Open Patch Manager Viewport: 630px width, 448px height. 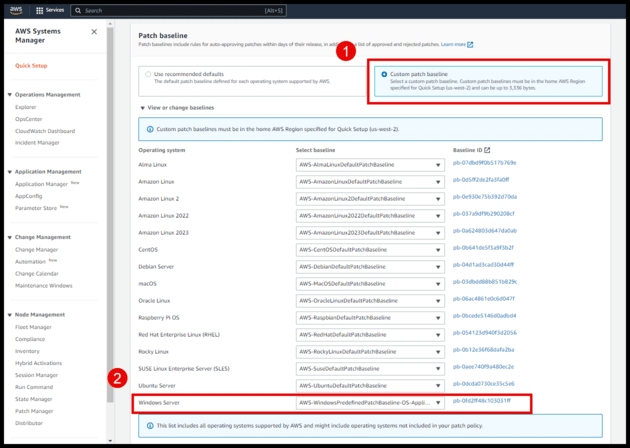pos(34,411)
